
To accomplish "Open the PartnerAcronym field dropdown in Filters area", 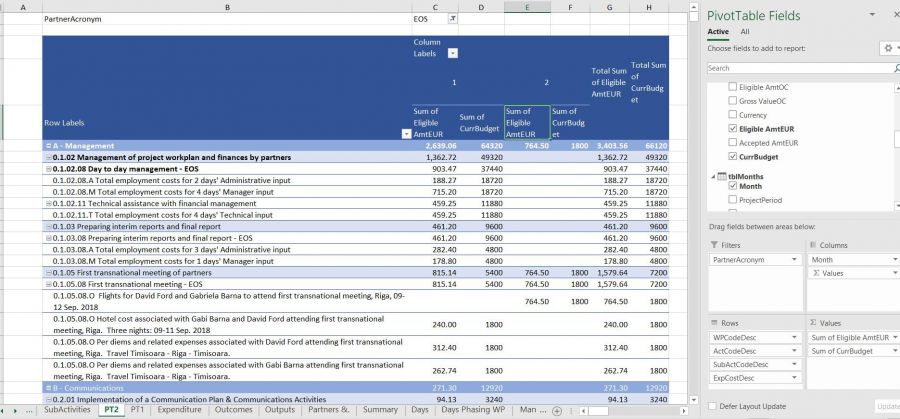I will tap(795, 259).
